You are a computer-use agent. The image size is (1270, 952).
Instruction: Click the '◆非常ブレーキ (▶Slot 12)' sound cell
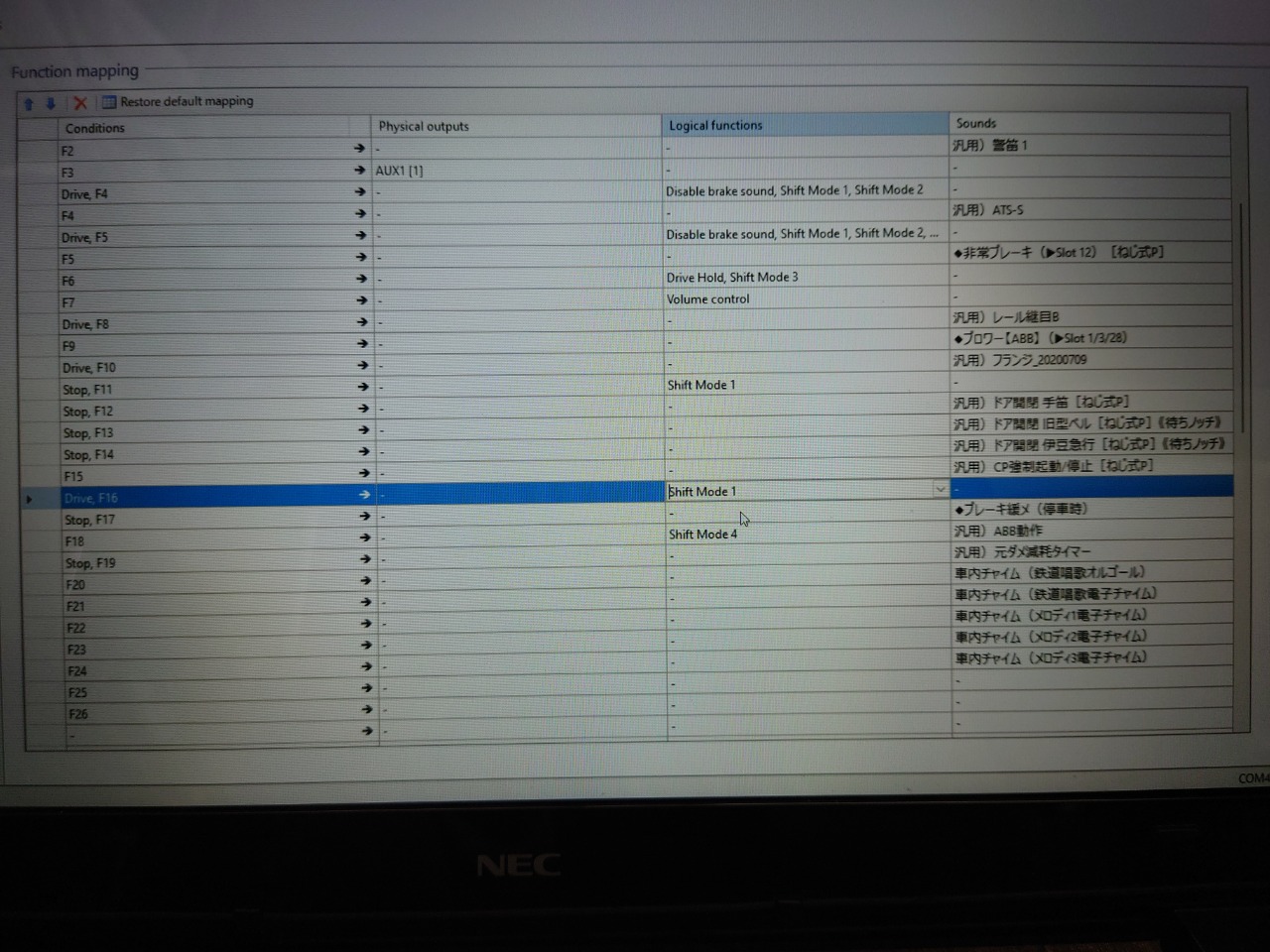pyautogui.click(x=1090, y=253)
